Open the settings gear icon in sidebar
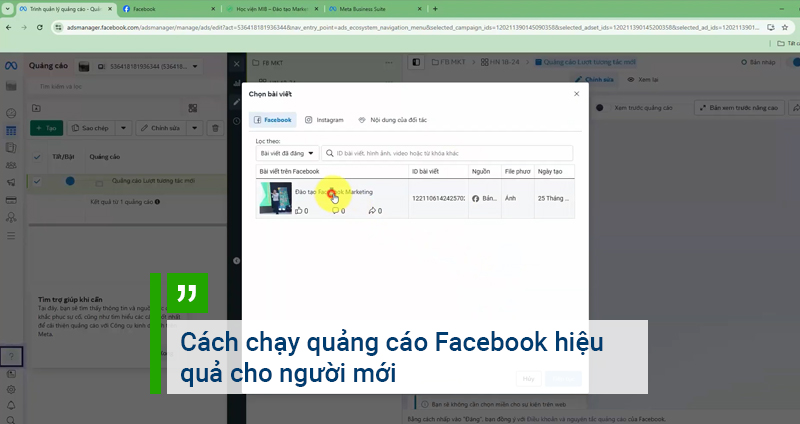Screen dimensions: 800x424 11,390
